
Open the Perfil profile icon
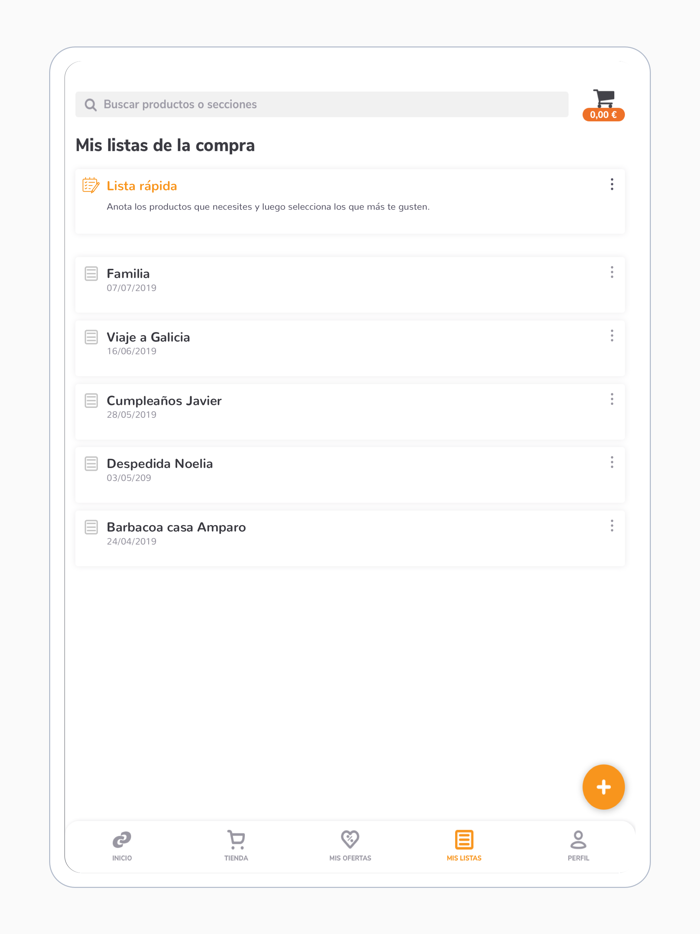click(578, 840)
